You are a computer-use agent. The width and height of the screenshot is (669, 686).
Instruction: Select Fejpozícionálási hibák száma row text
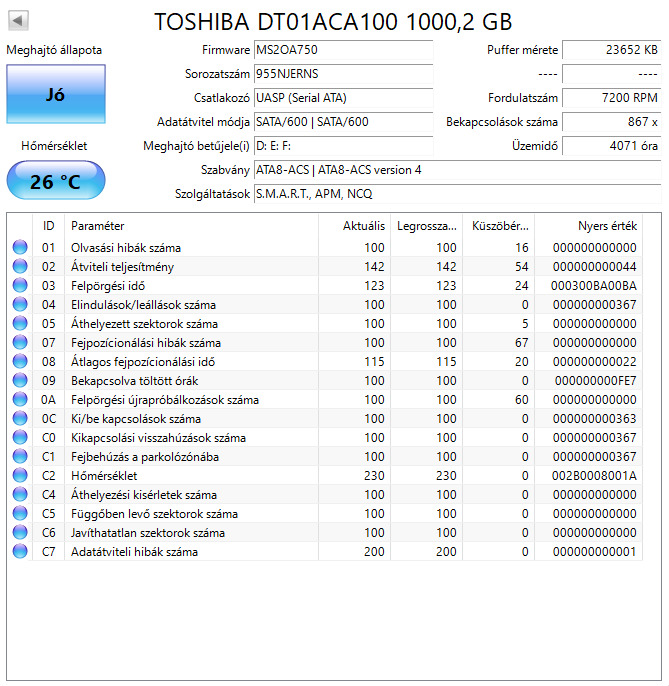[146, 343]
